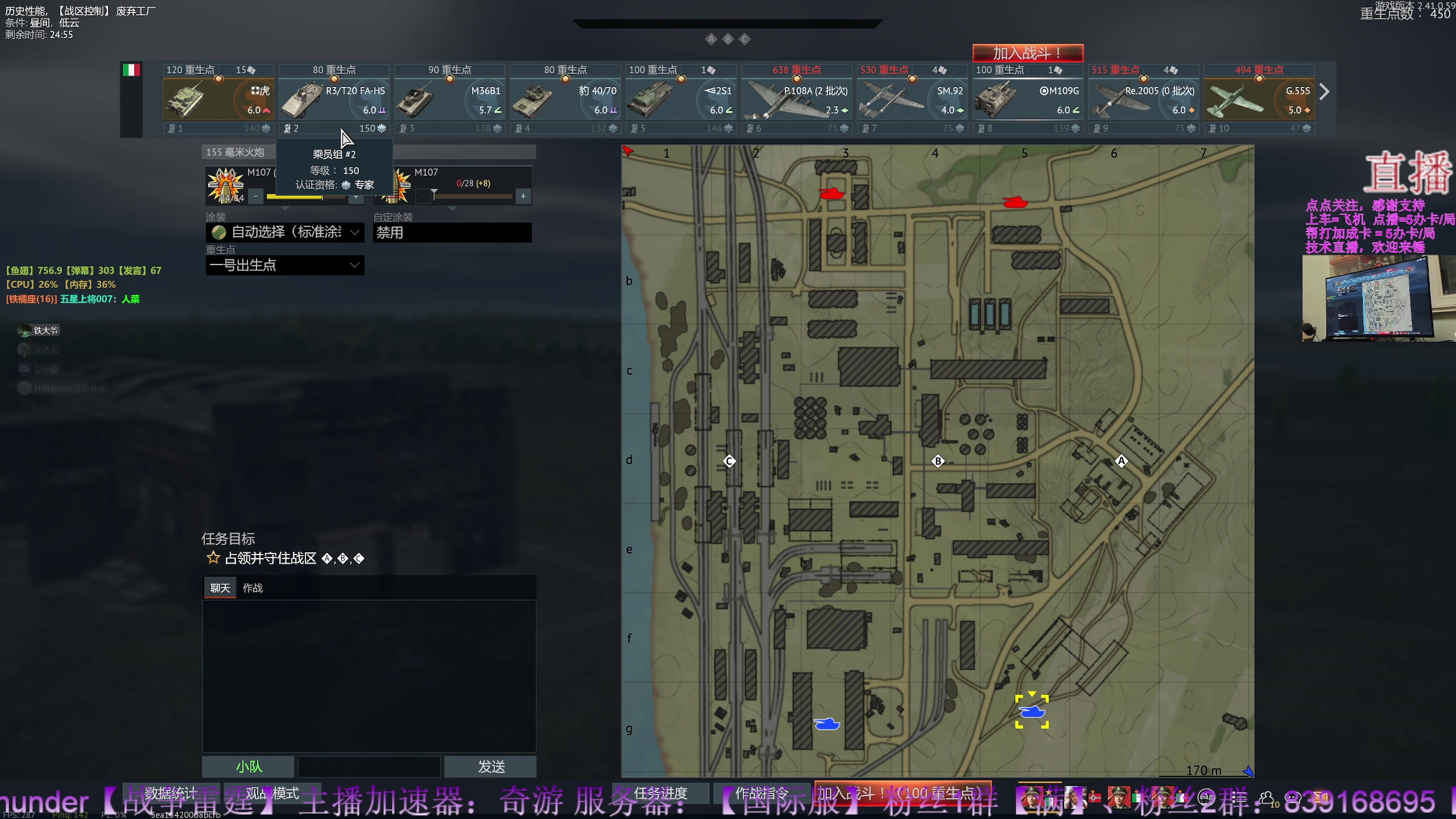Switch to the 作战 battle log tab
The height and width of the screenshot is (819, 1456).
pos(253,588)
